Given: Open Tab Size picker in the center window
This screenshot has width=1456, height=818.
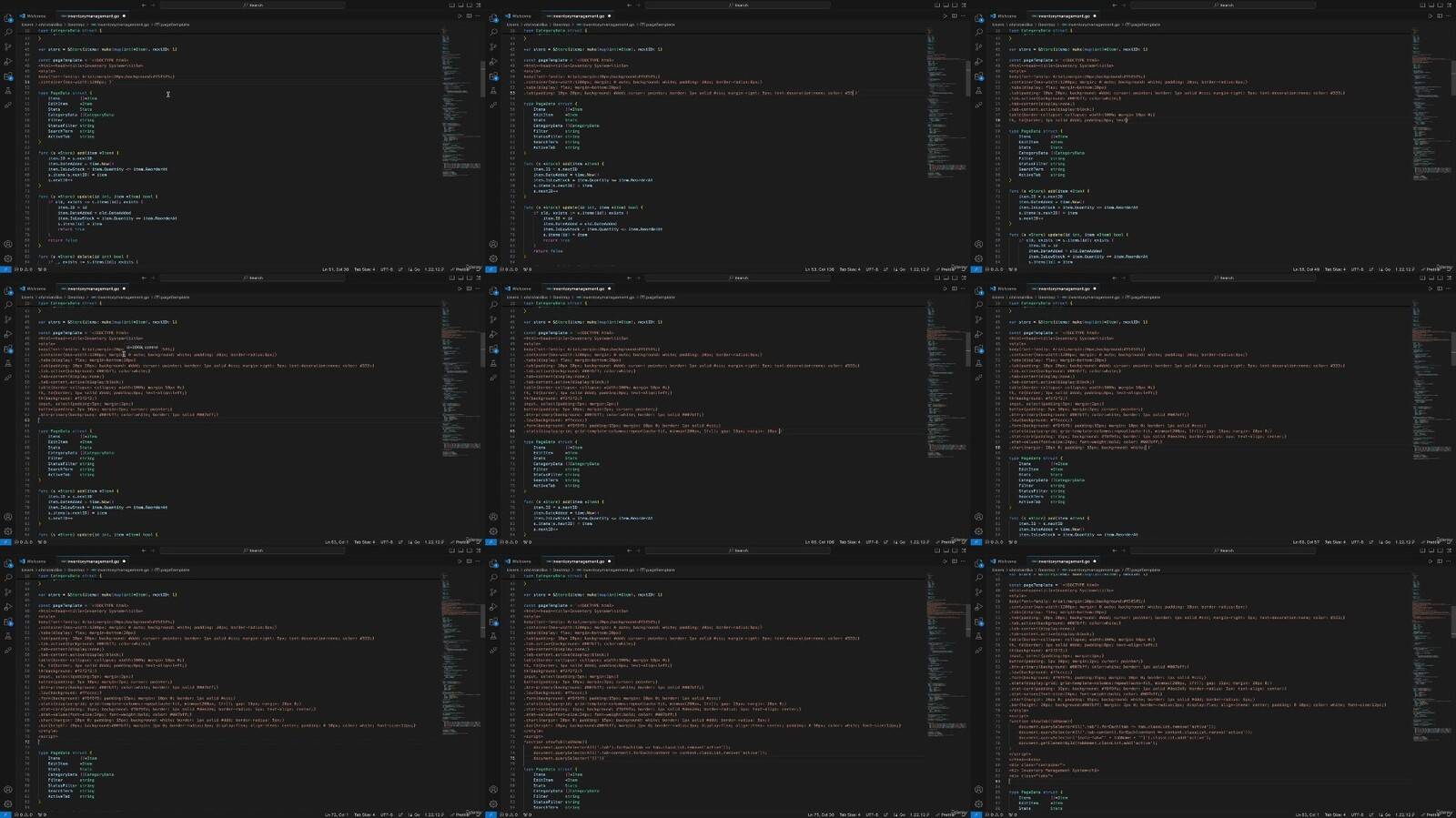Looking at the screenshot, I should point(849,542).
